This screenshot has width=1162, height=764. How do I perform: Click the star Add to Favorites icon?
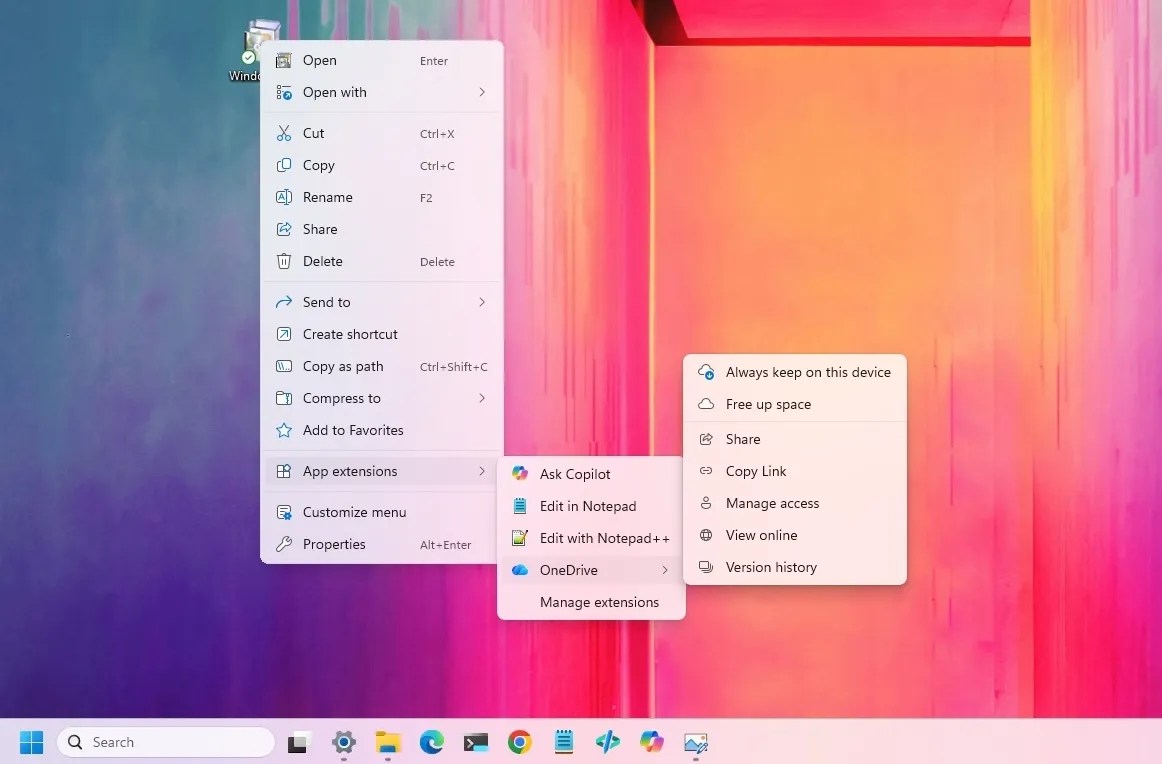pos(284,430)
